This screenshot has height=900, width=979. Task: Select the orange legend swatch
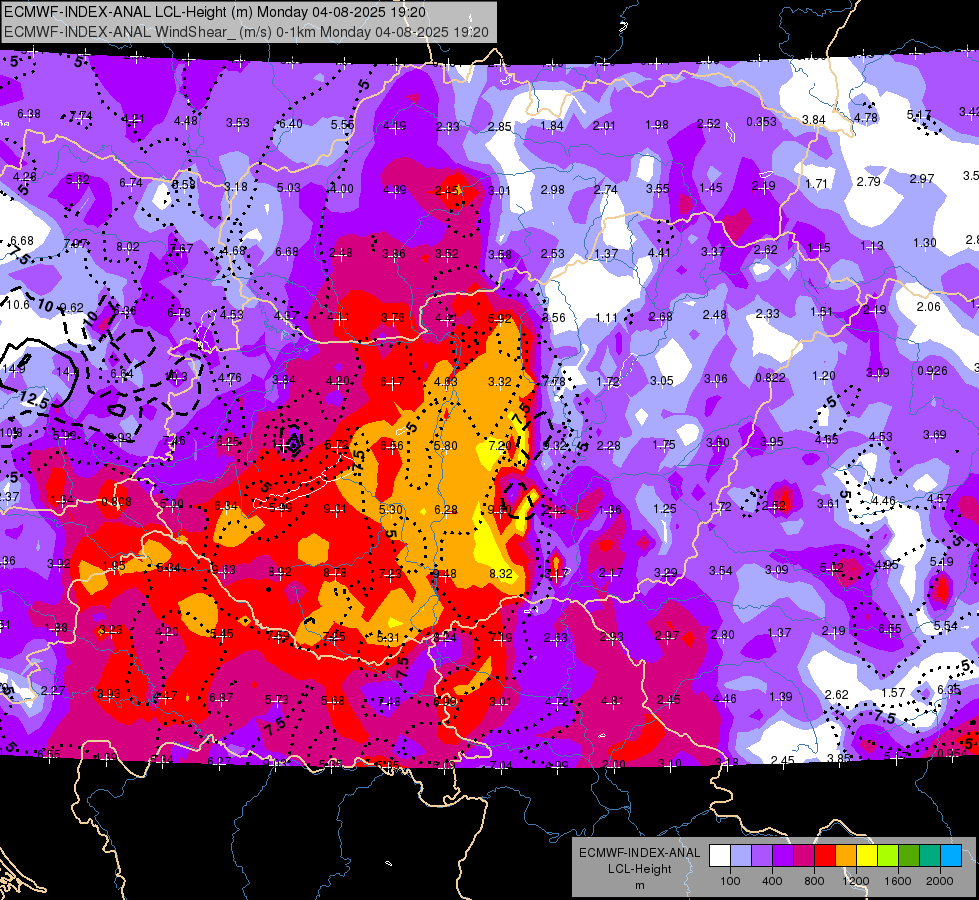tap(846, 856)
